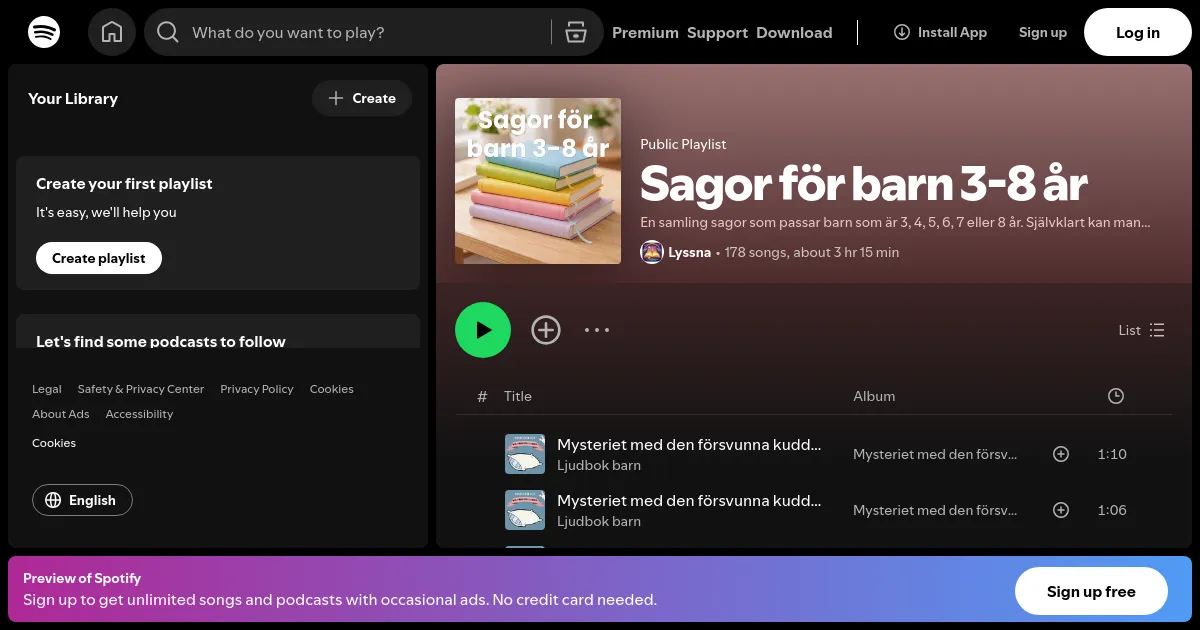
Task: Click the duration clock icon in track list
Action: coord(1115,396)
